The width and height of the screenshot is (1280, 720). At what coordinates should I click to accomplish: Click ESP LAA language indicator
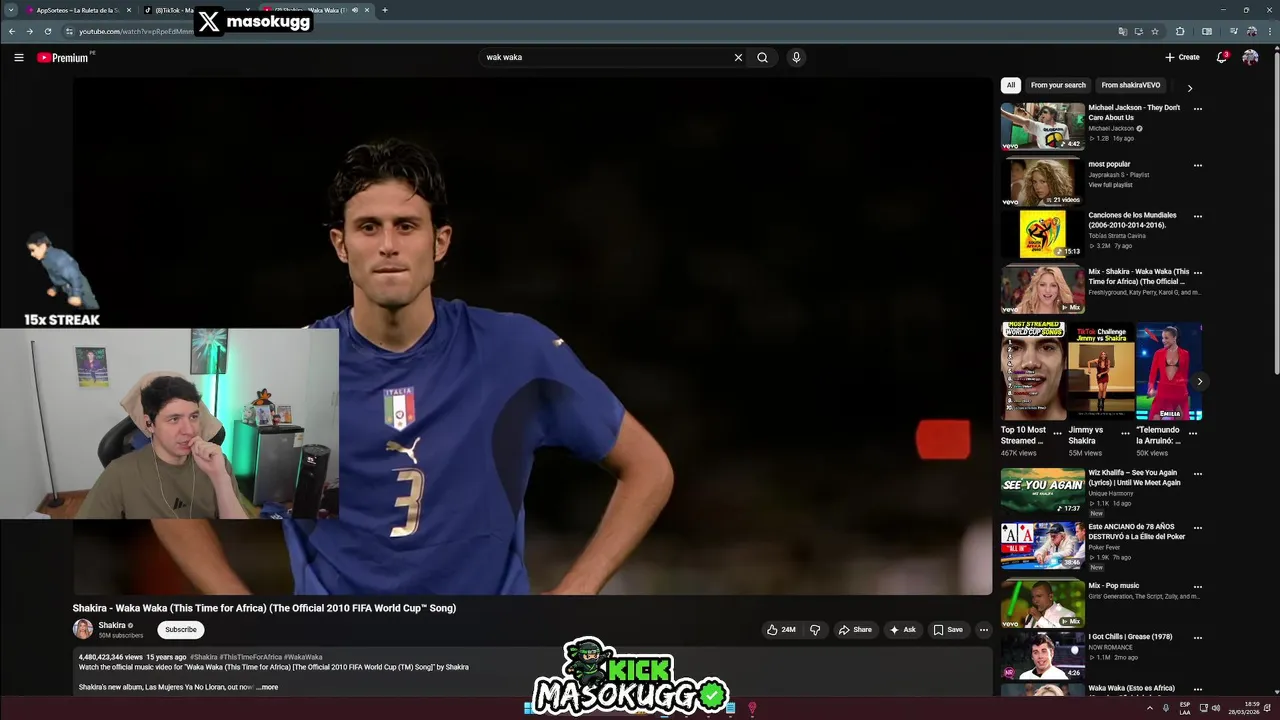[1185, 708]
